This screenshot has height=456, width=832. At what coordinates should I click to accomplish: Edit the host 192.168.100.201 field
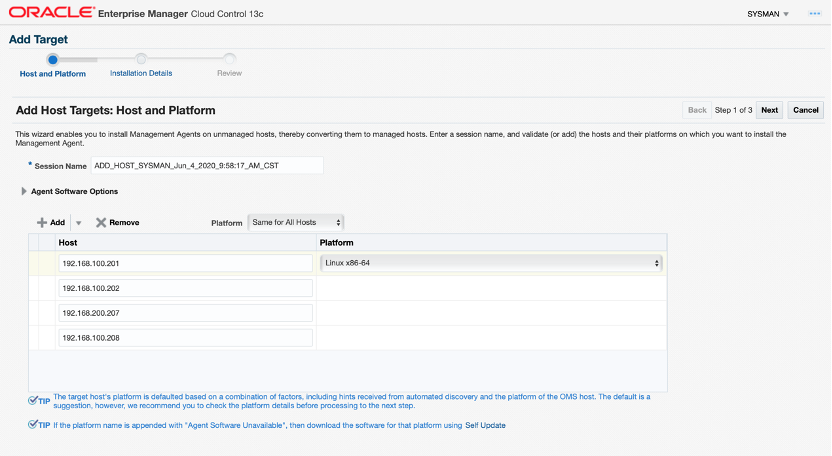(186, 263)
